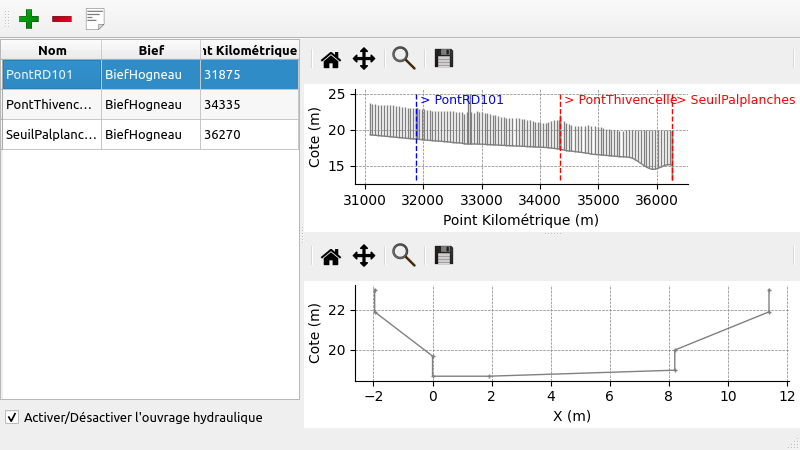The height and width of the screenshot is (450, 800).
Task: Select zoom magnifier on lower plot toolbar
Action: [x=404, y=256]
